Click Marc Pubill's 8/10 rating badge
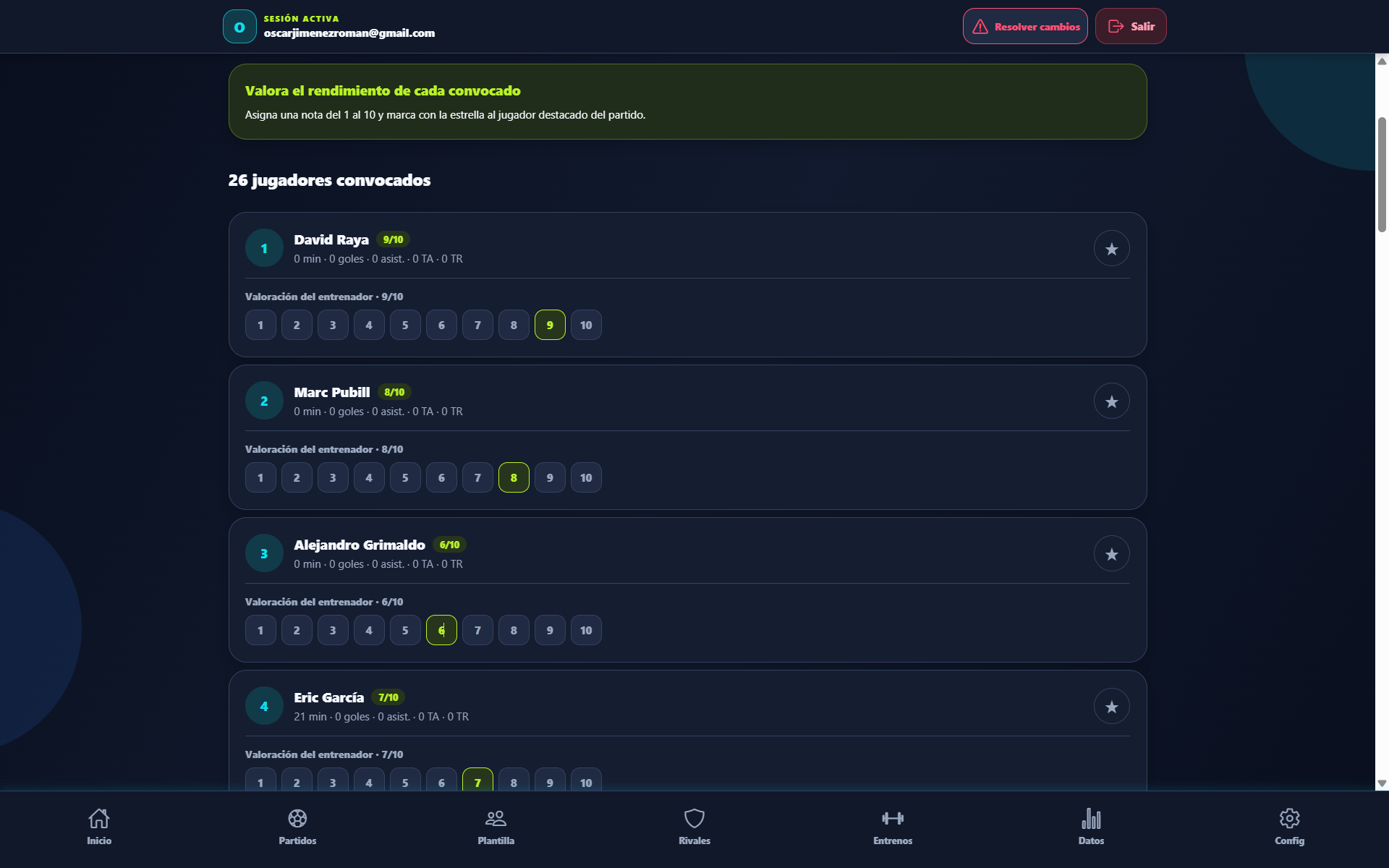The width and height of the screenshot is (1389, 868). 394,392
